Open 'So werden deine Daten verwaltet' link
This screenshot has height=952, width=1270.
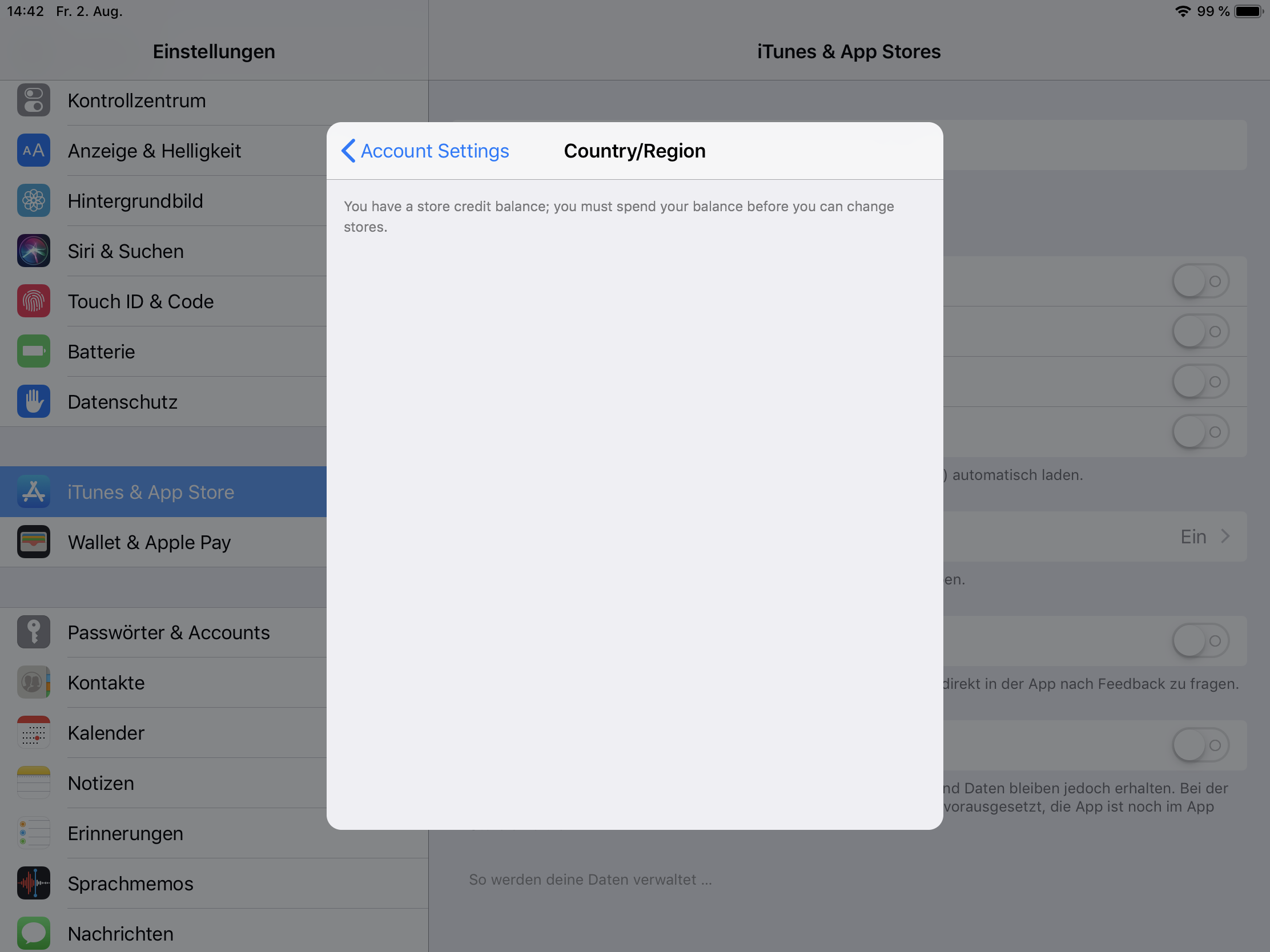[x=590, y=879]
